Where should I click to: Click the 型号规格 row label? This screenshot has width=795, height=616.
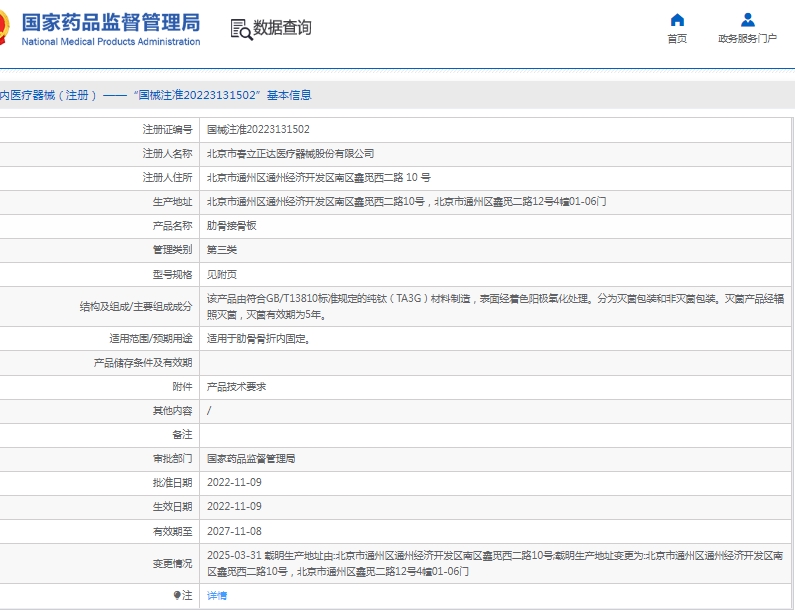point(172,274)
